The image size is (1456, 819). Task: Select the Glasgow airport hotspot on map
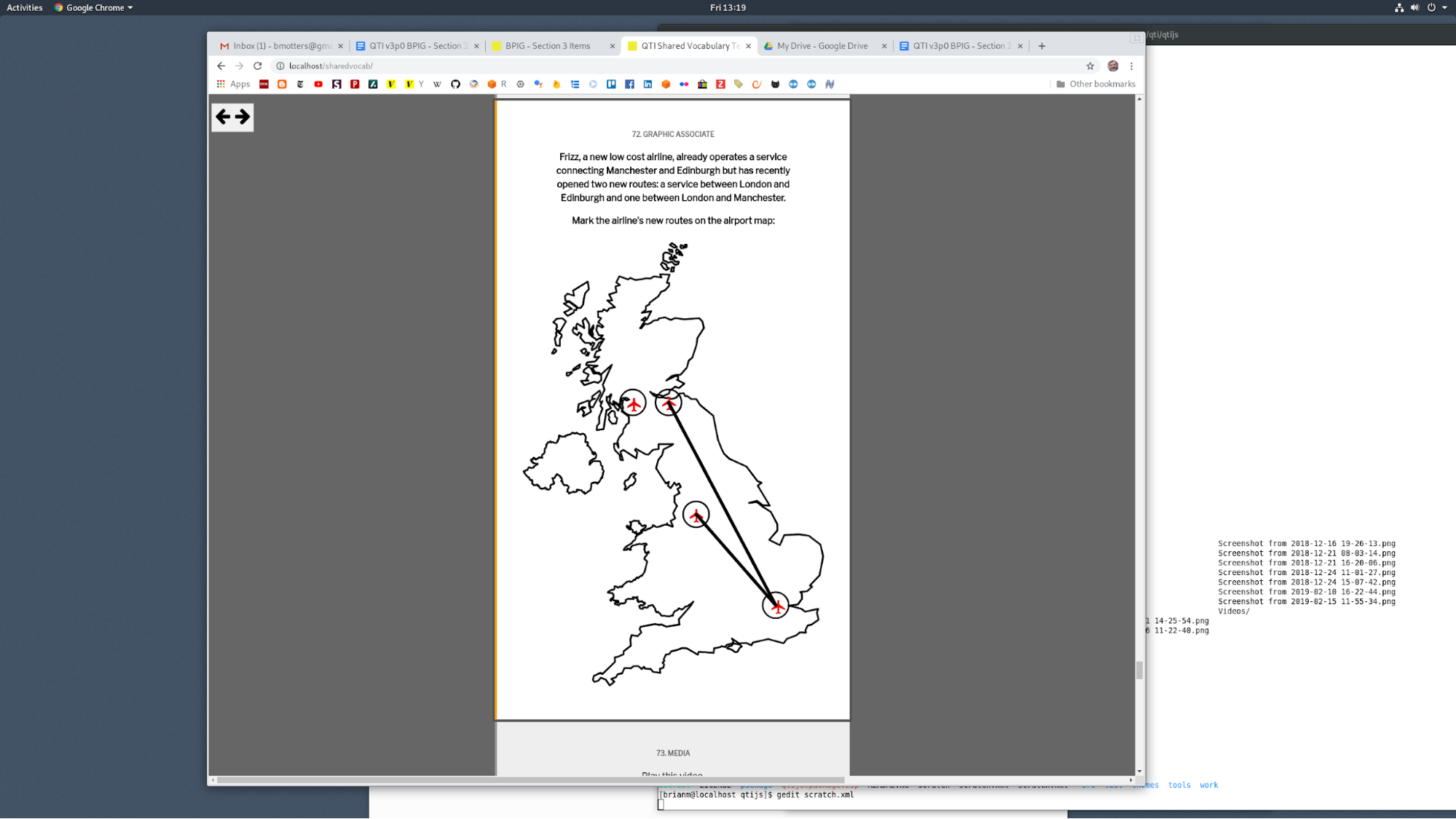click(633, 403)
